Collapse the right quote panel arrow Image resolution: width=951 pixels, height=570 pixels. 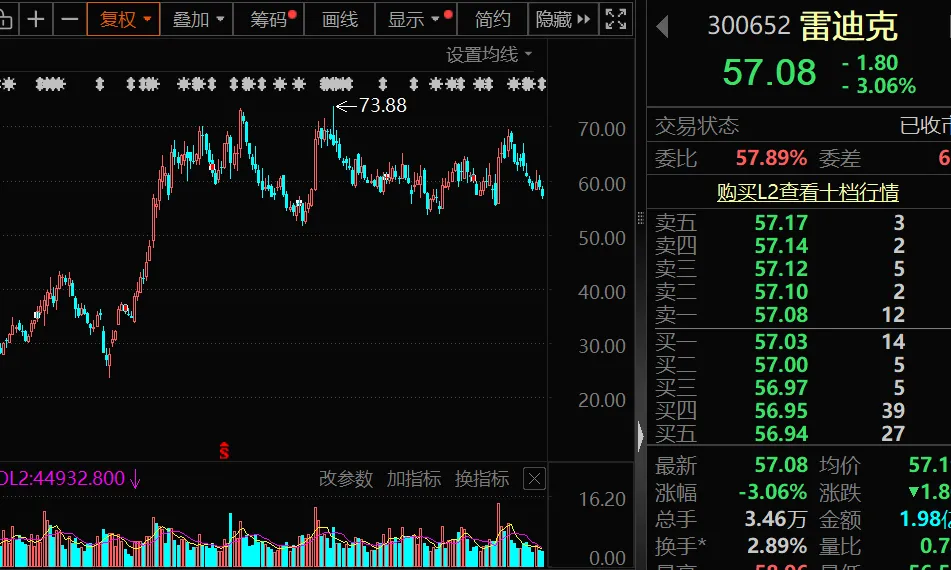click(x=640, y=435)
